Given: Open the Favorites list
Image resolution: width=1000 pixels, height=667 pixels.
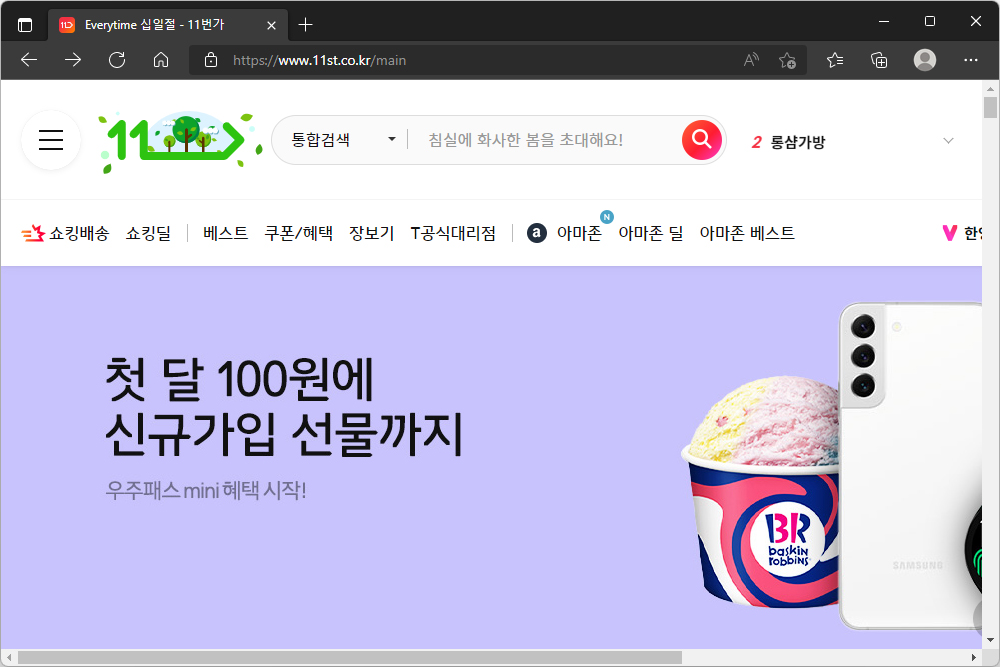Looking at the screenshot, I should 835,60.
